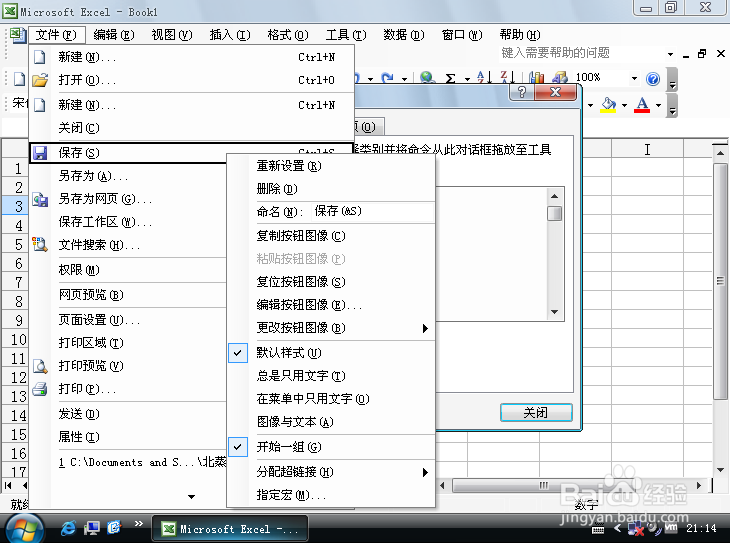Click the Save floppy disk icon
730x543 pixels.
(41, 153)
